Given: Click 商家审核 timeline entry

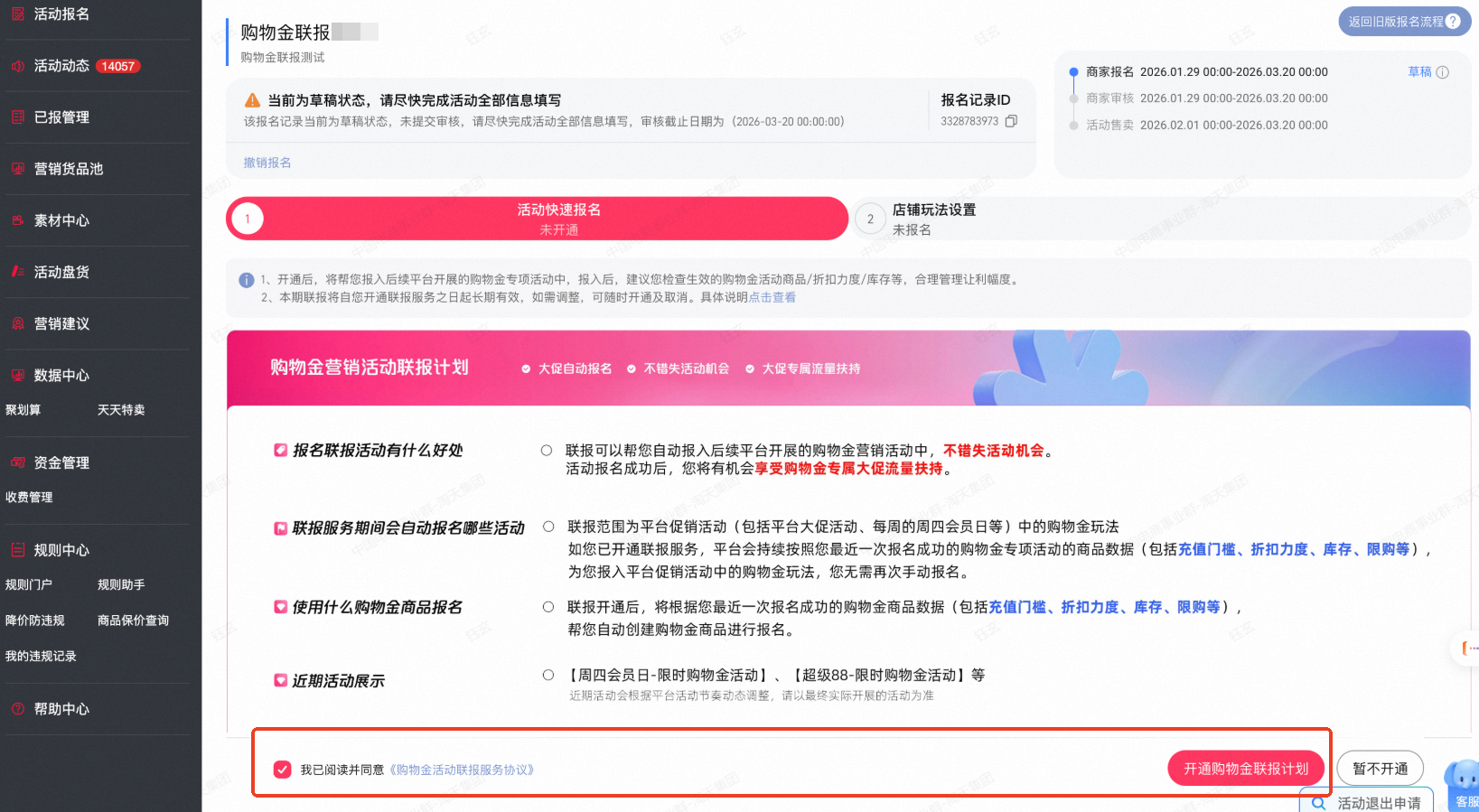Looking at the screenshot, I should click(1206, 98).
